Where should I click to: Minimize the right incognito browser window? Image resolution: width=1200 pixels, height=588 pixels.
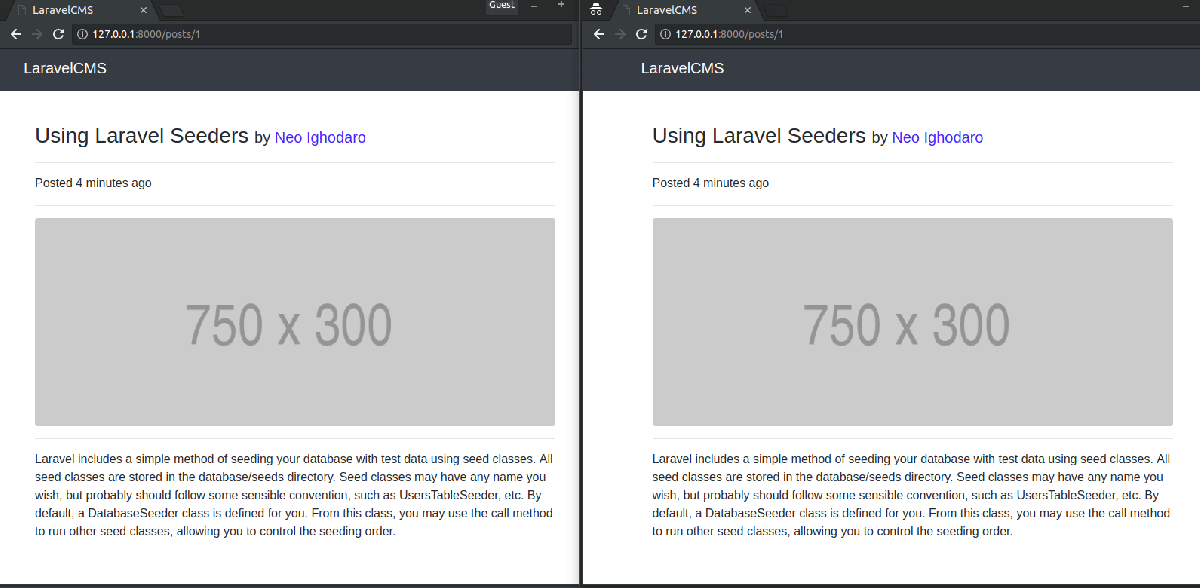click(1187, 6)
